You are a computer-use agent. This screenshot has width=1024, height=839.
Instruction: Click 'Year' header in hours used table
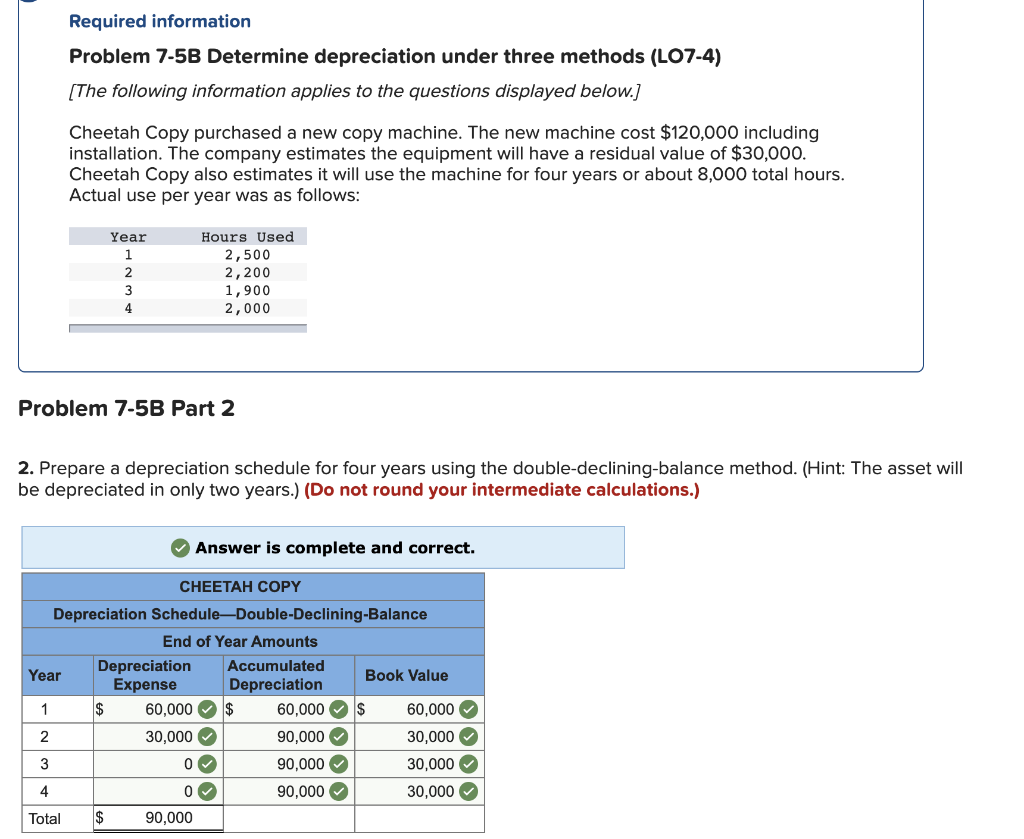(129, 237)
